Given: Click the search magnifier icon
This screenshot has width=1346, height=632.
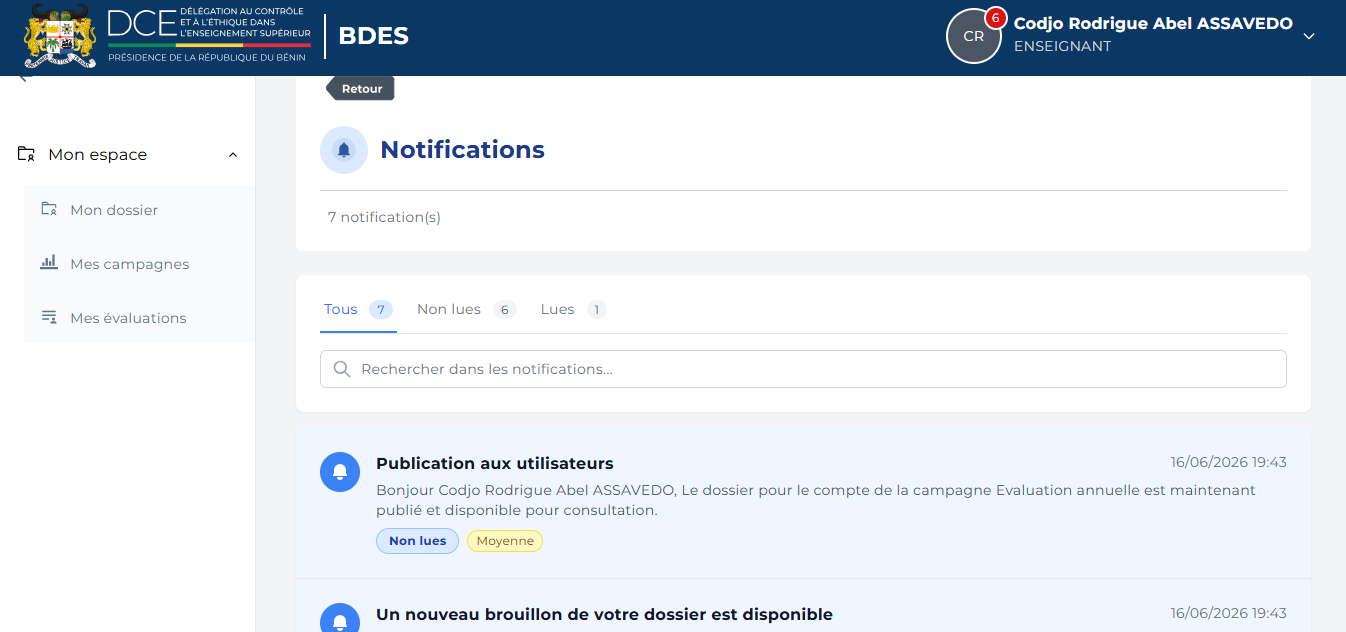Looking at the screenshot, I should pyautogui.click(x=342, y=369).
